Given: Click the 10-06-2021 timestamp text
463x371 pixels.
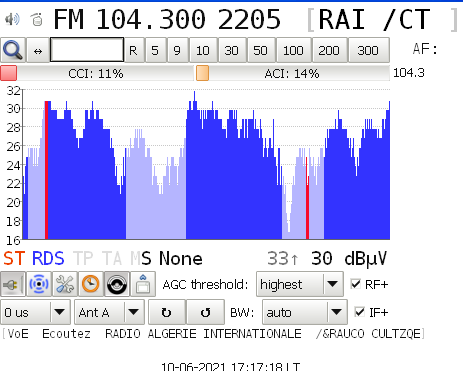Looking at the screenshot, I should pyautogui.click(x=231, y=367).
